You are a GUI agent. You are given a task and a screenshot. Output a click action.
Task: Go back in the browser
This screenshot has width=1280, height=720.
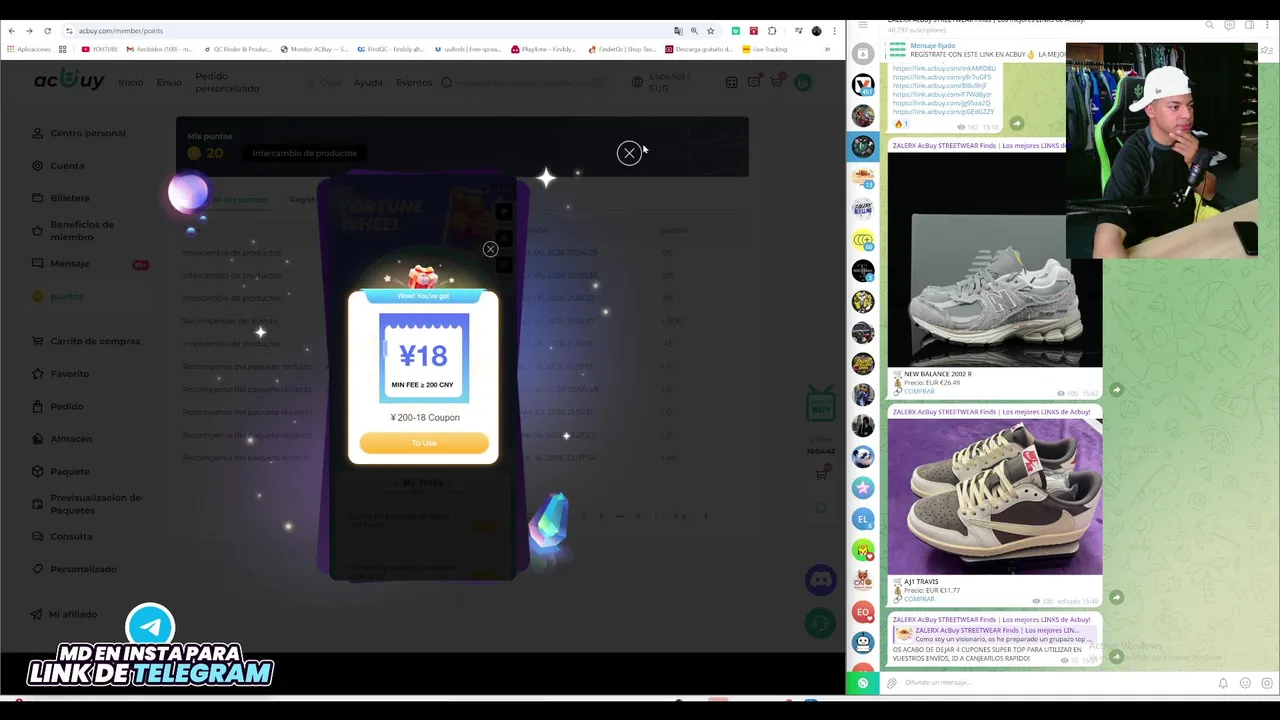11,31
